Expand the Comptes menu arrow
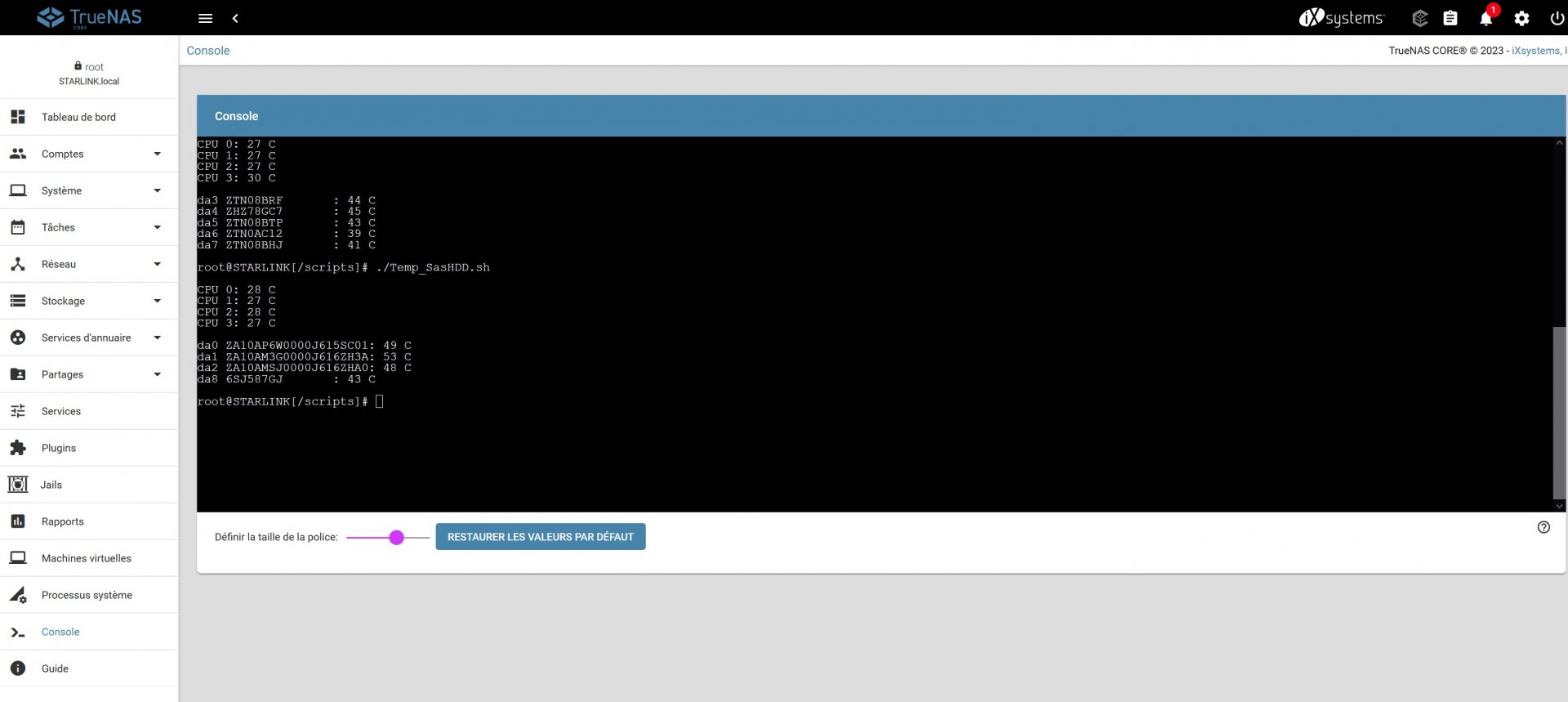Screen dimensions: 1568x702 (158, 154)
